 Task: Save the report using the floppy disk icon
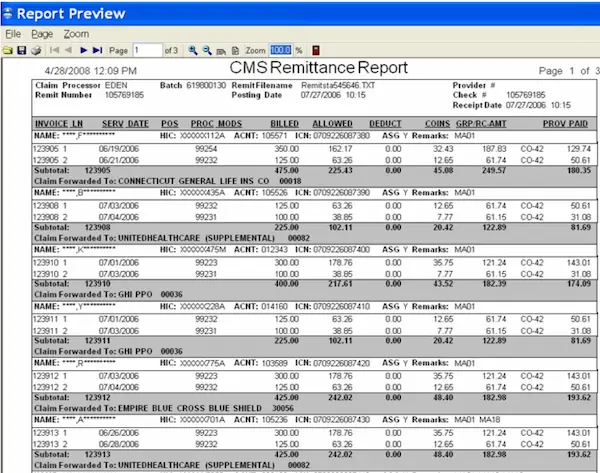tap(22, 50)
